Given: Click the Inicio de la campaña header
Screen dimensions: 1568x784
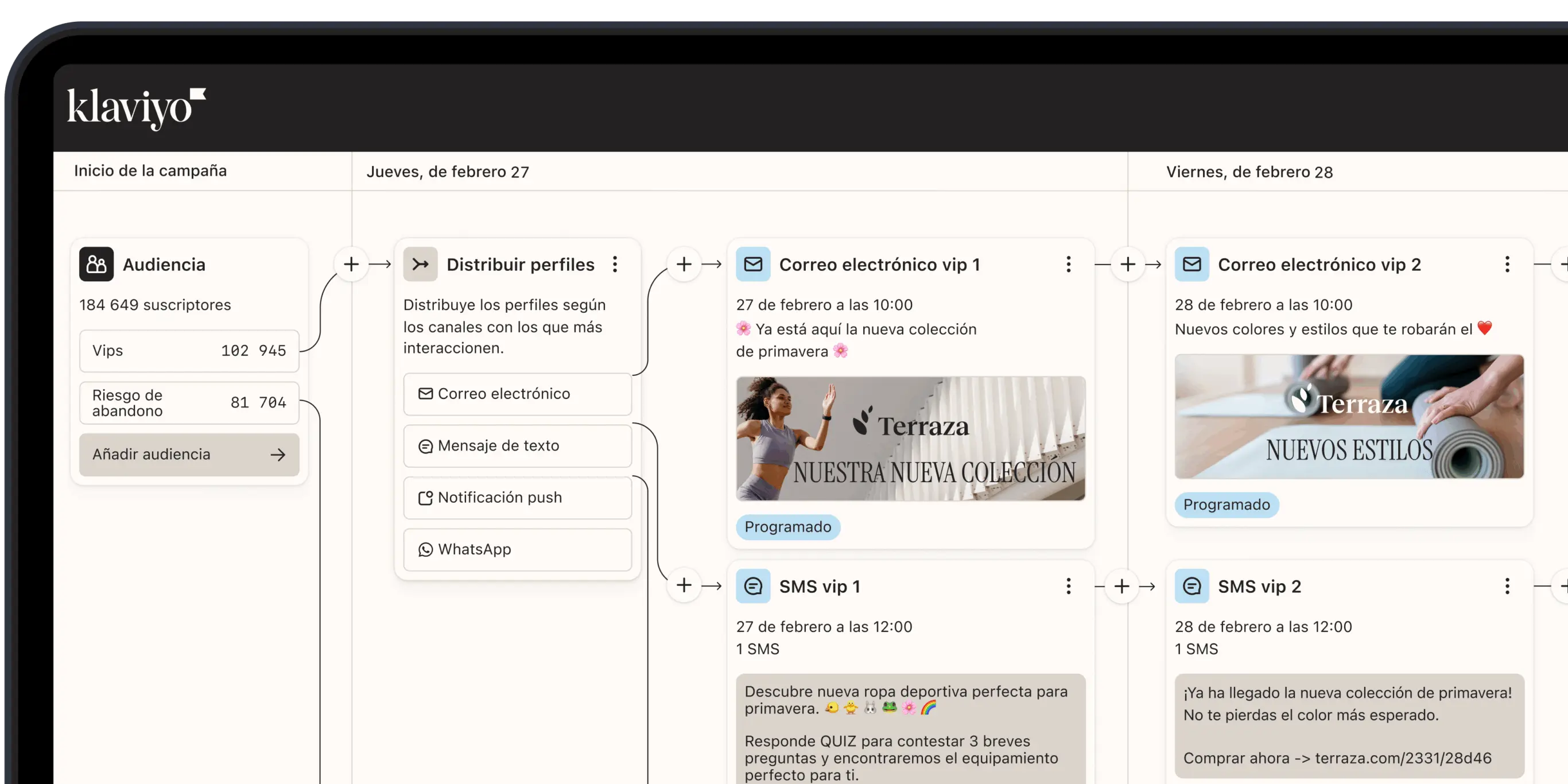Looking at the screenshot, I should 150,170.
